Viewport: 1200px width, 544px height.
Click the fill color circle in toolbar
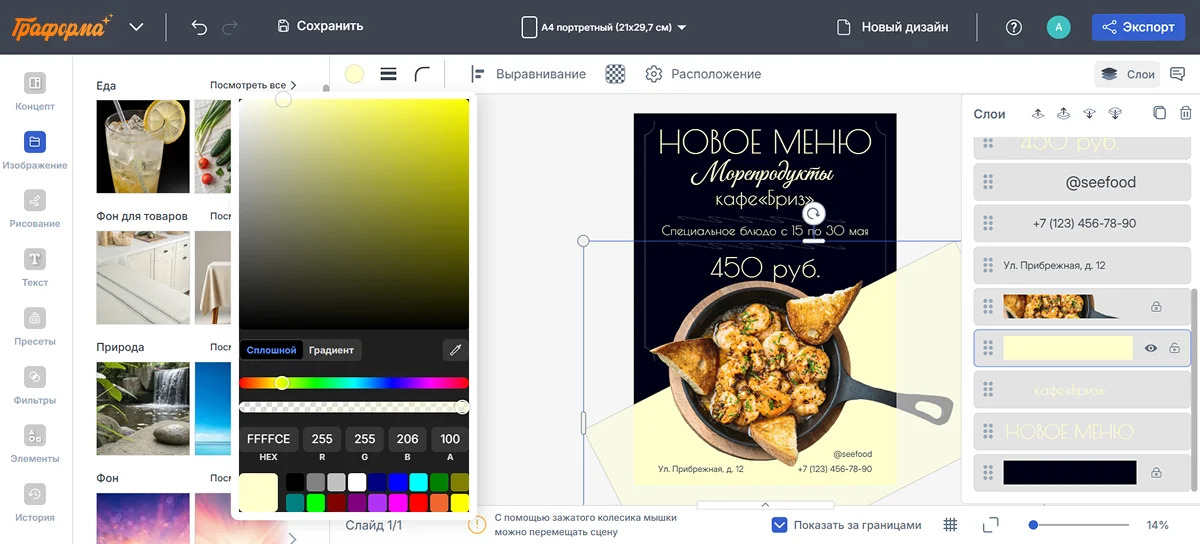pos(354,74)
